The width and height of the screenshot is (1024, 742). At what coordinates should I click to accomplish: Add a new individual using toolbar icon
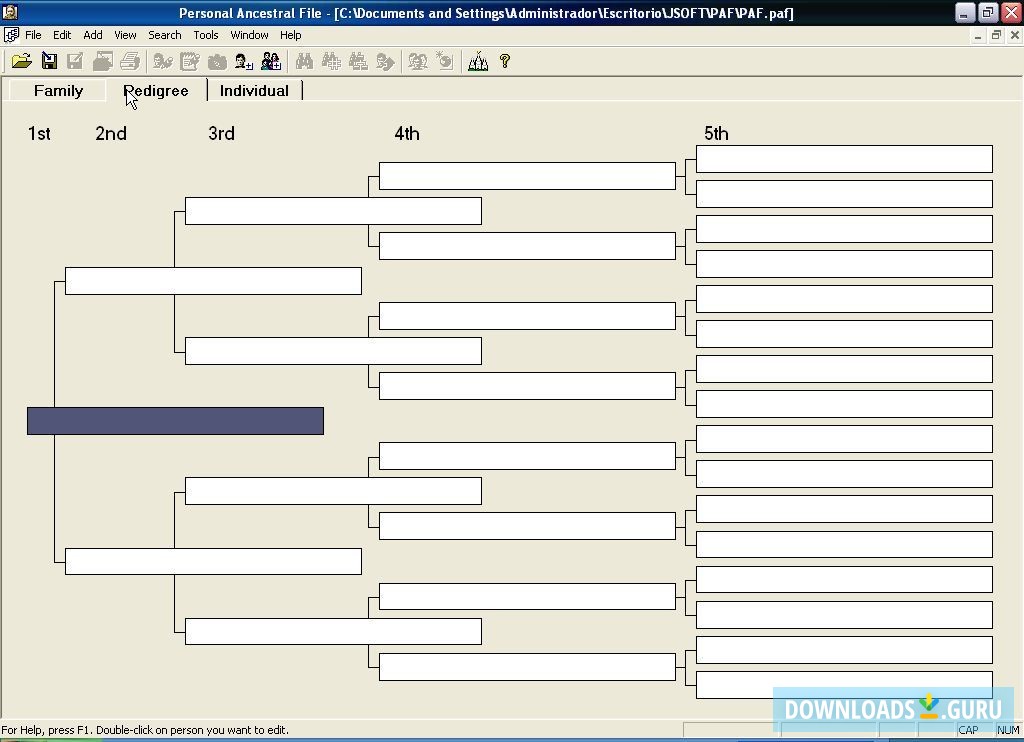(x=244, y=61)
